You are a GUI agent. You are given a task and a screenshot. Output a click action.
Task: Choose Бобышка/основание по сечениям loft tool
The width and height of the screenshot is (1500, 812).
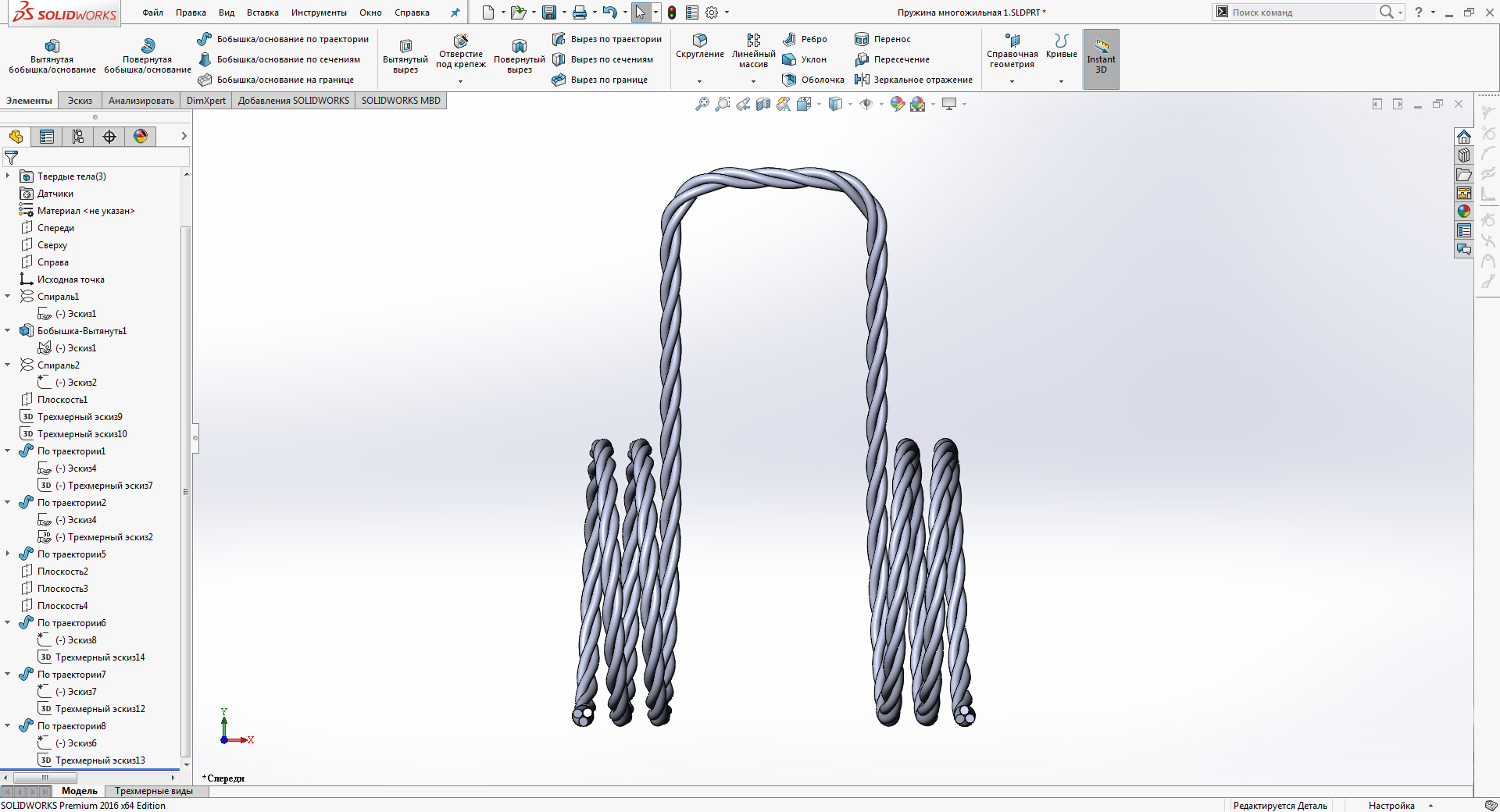(x=279, y=59)
